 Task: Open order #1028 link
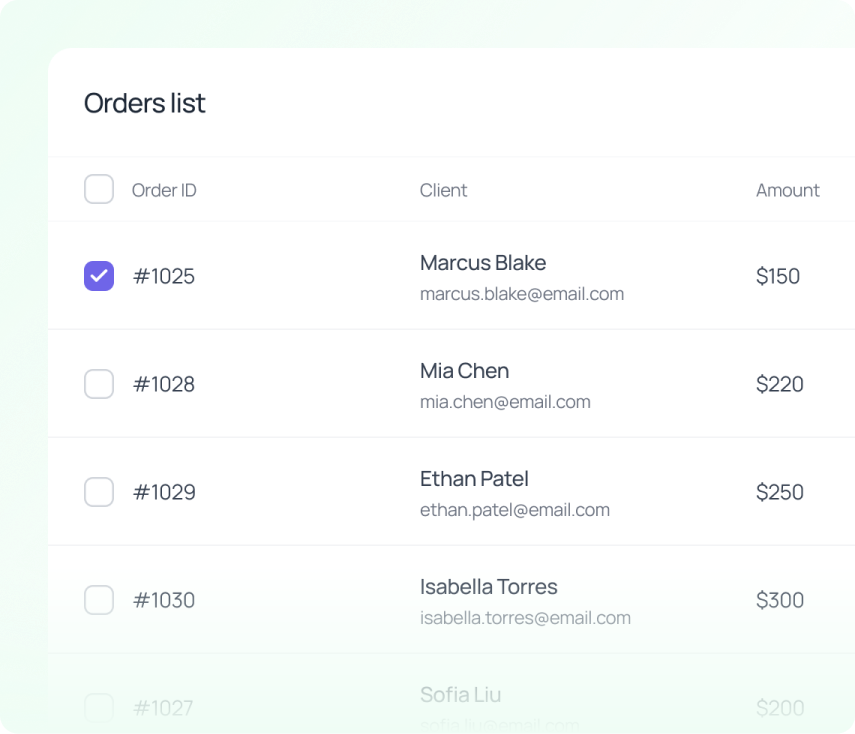pos(164,384)
